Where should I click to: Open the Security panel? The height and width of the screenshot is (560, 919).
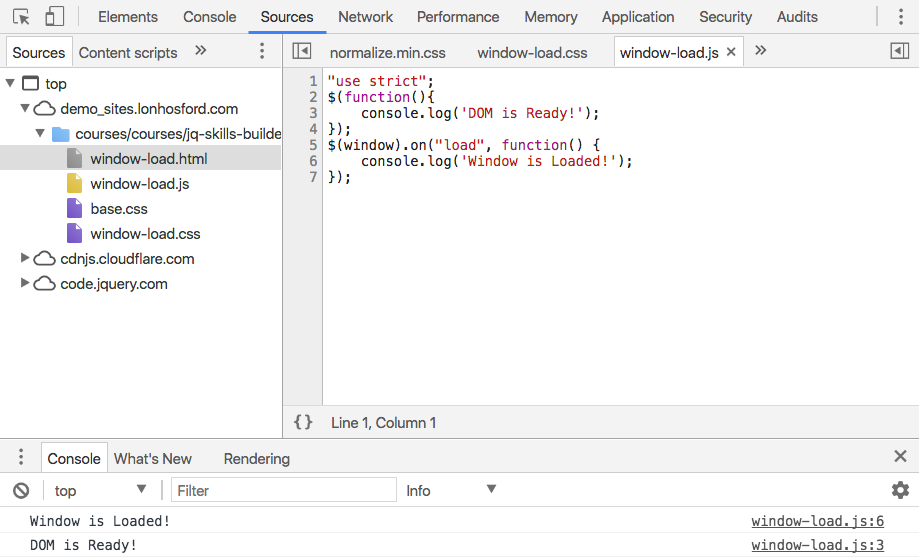[725, 17]
